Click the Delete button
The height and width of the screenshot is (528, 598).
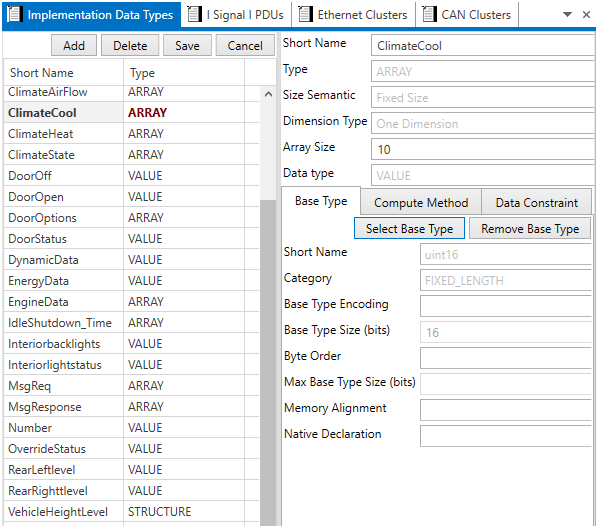130,45
